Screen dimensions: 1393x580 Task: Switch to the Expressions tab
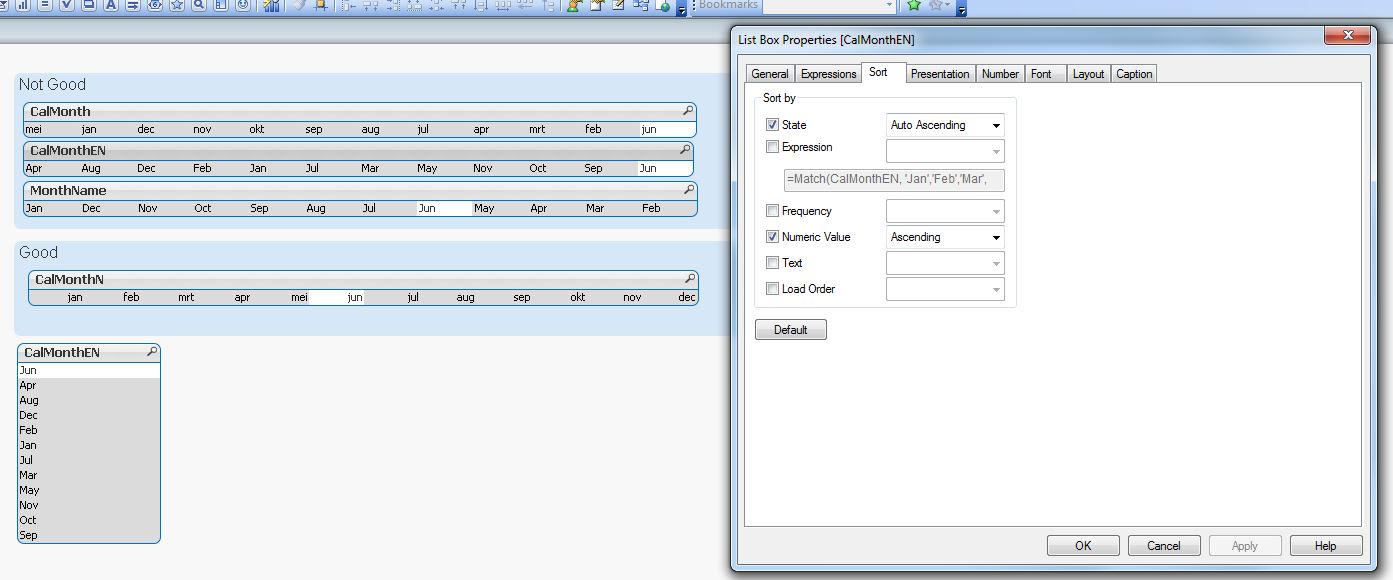(829, 74)
